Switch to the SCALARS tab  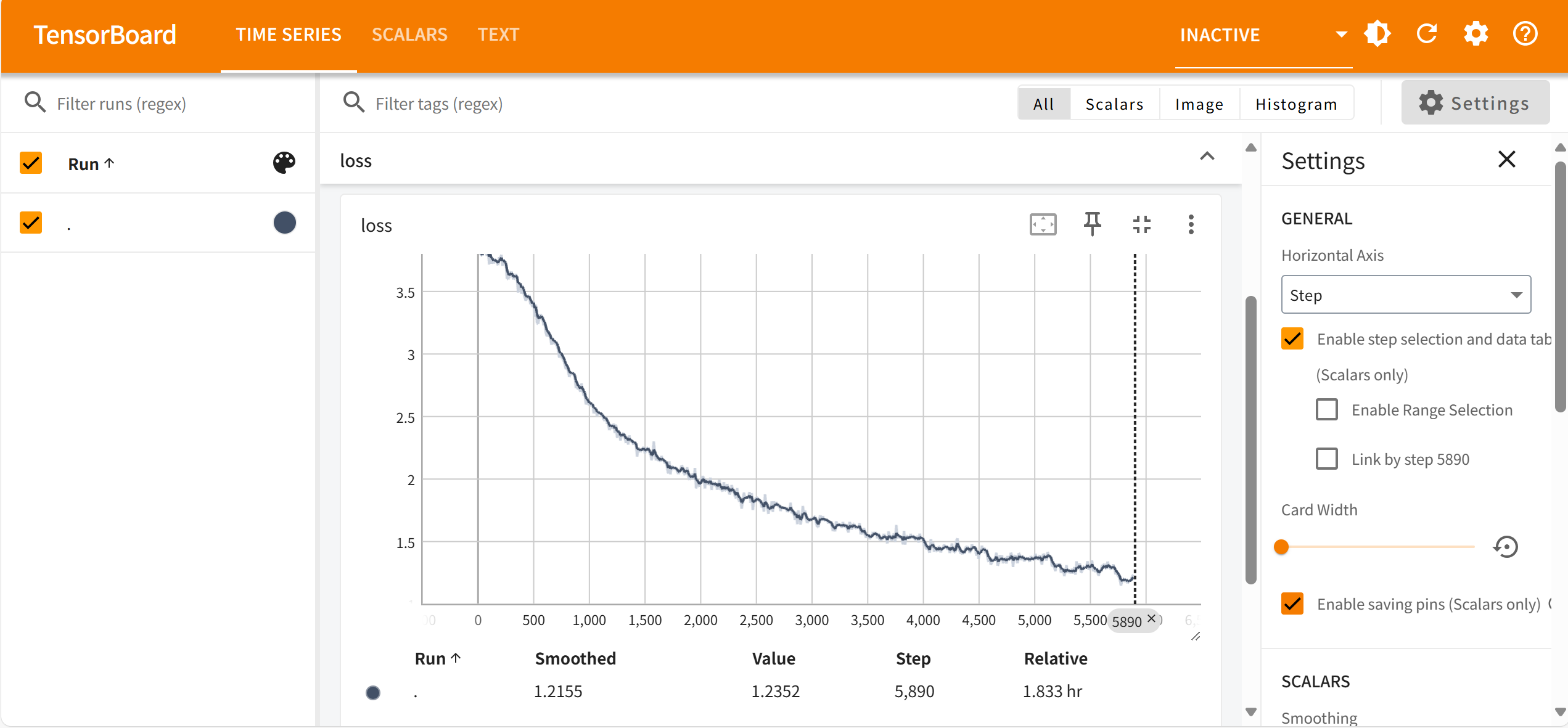pos(409,35)
